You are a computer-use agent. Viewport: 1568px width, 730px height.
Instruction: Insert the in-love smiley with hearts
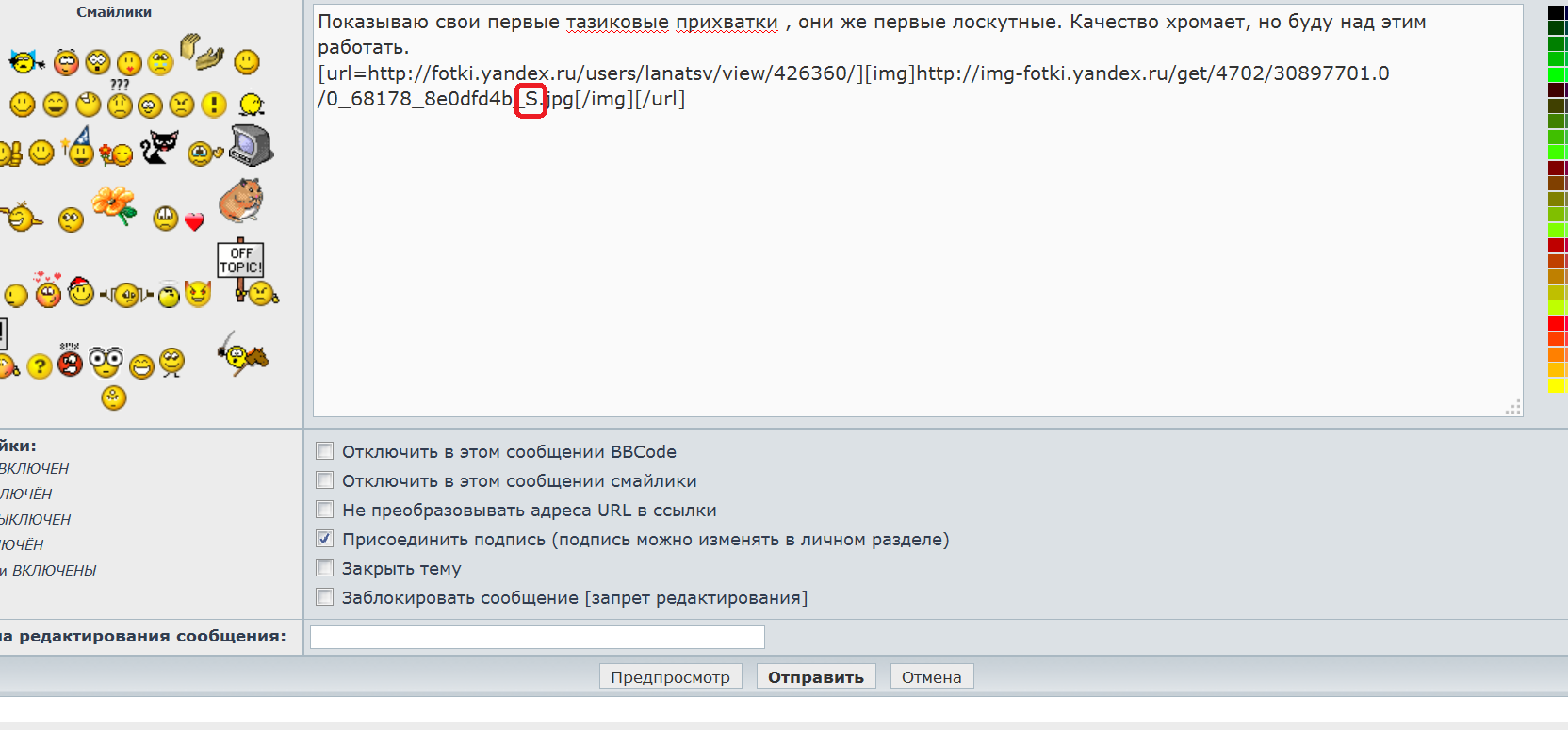[x=47, y=290]
